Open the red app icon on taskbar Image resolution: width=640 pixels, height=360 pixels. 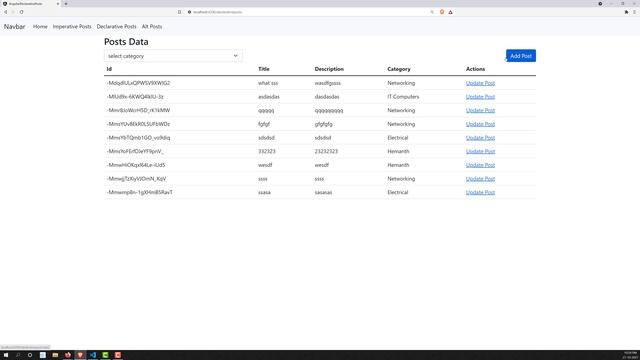(x=118, y=355)
